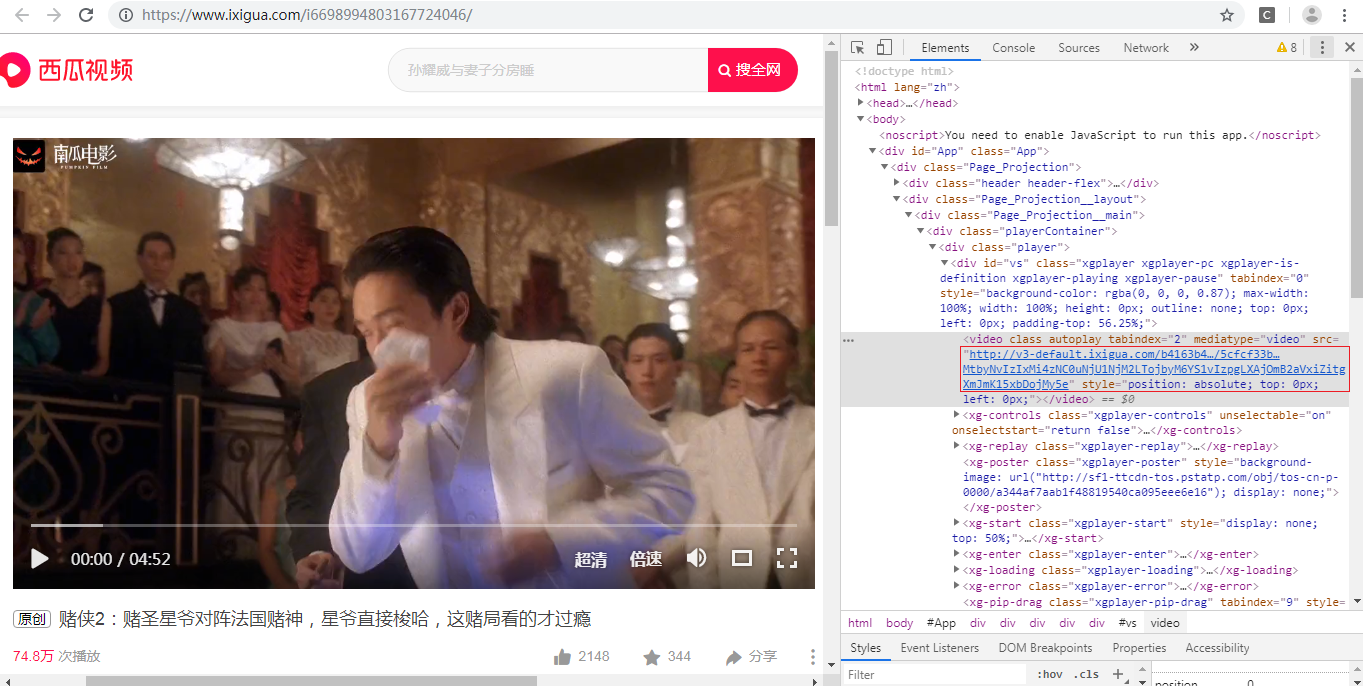This screenshot has width=1363, height=686.
Task: Open the Chrome three-dot menu
Action: click(1346, 15)
